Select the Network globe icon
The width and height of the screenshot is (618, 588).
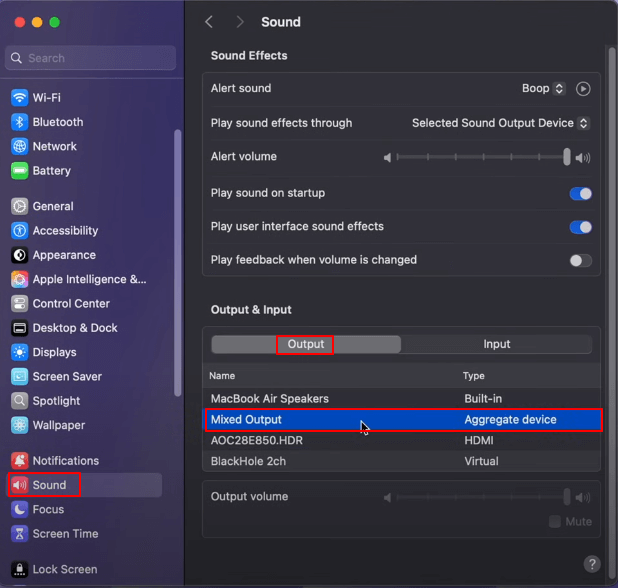pyautogui.click(x=19, y=146)
